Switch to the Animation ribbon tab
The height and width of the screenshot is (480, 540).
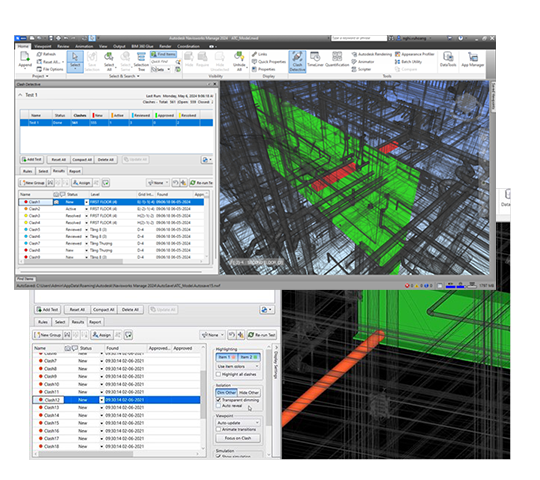pyautogui.click(x=84, y=46)
